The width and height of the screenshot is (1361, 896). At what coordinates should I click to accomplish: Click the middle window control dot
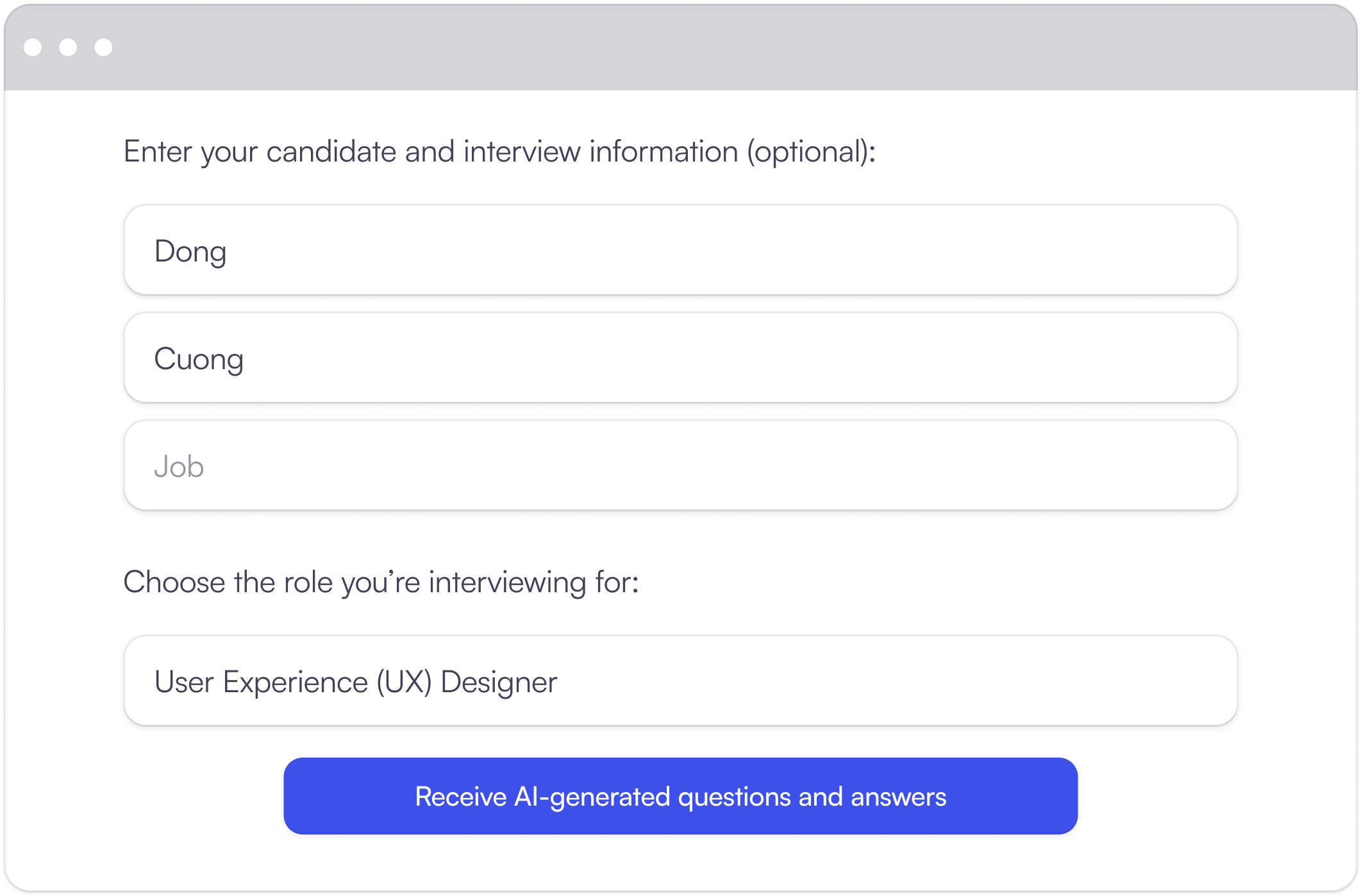[x=68, y=47]
